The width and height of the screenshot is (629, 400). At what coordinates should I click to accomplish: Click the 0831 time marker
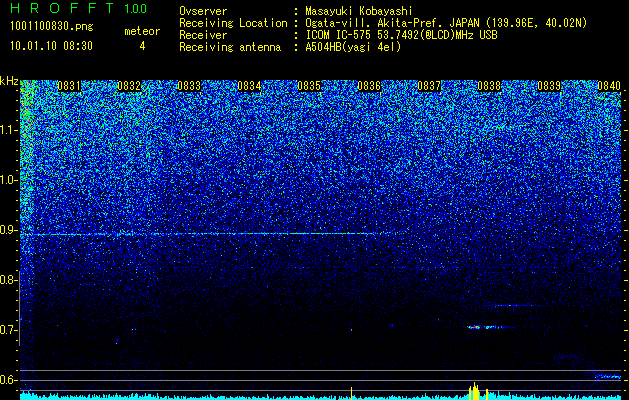pyautogui.click(x=69, y=86)
